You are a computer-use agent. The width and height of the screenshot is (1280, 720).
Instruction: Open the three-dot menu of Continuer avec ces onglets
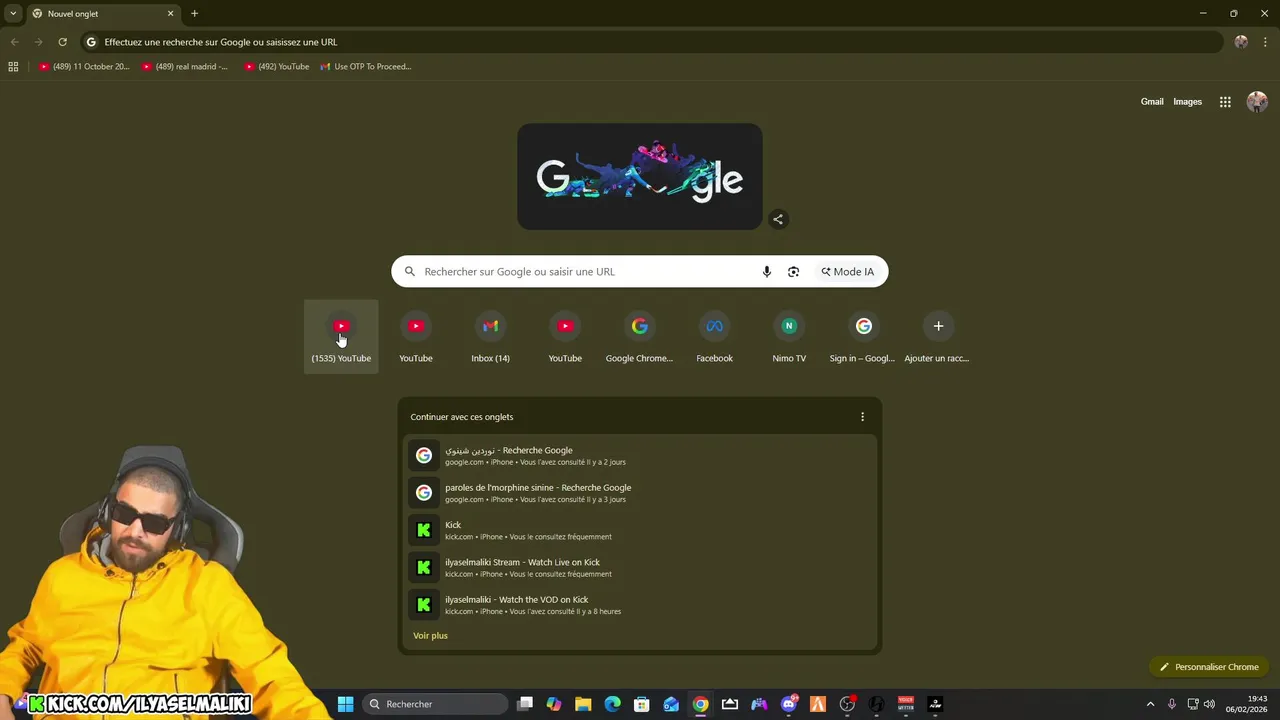[x=862, y=417]
